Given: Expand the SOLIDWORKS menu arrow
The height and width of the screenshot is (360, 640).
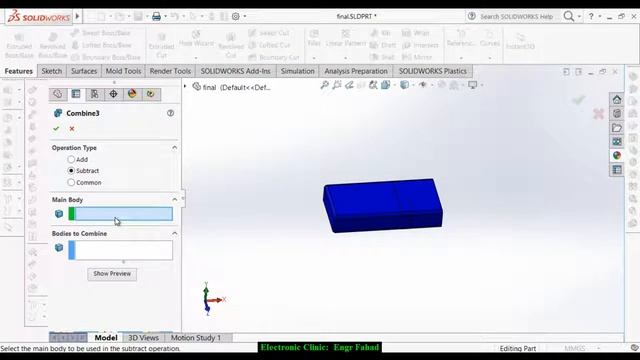Looking at the screenshot, I should [x=78, y=16].
